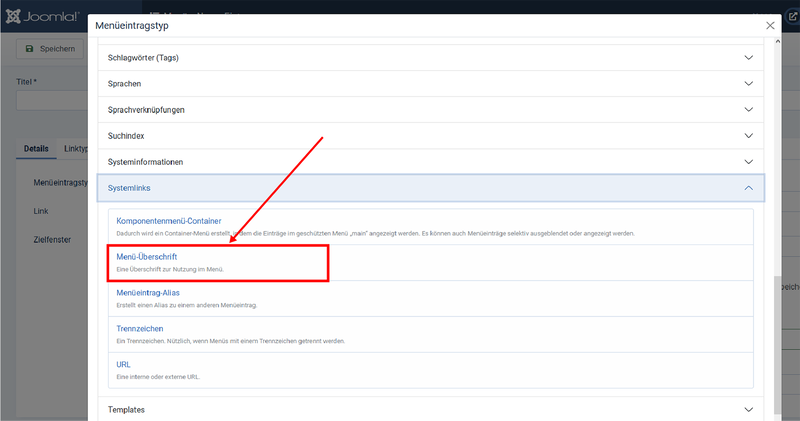Choose the Menü-Überschrift entry
The height and width of the screenshot is (421, 800).
click(147, 257)
